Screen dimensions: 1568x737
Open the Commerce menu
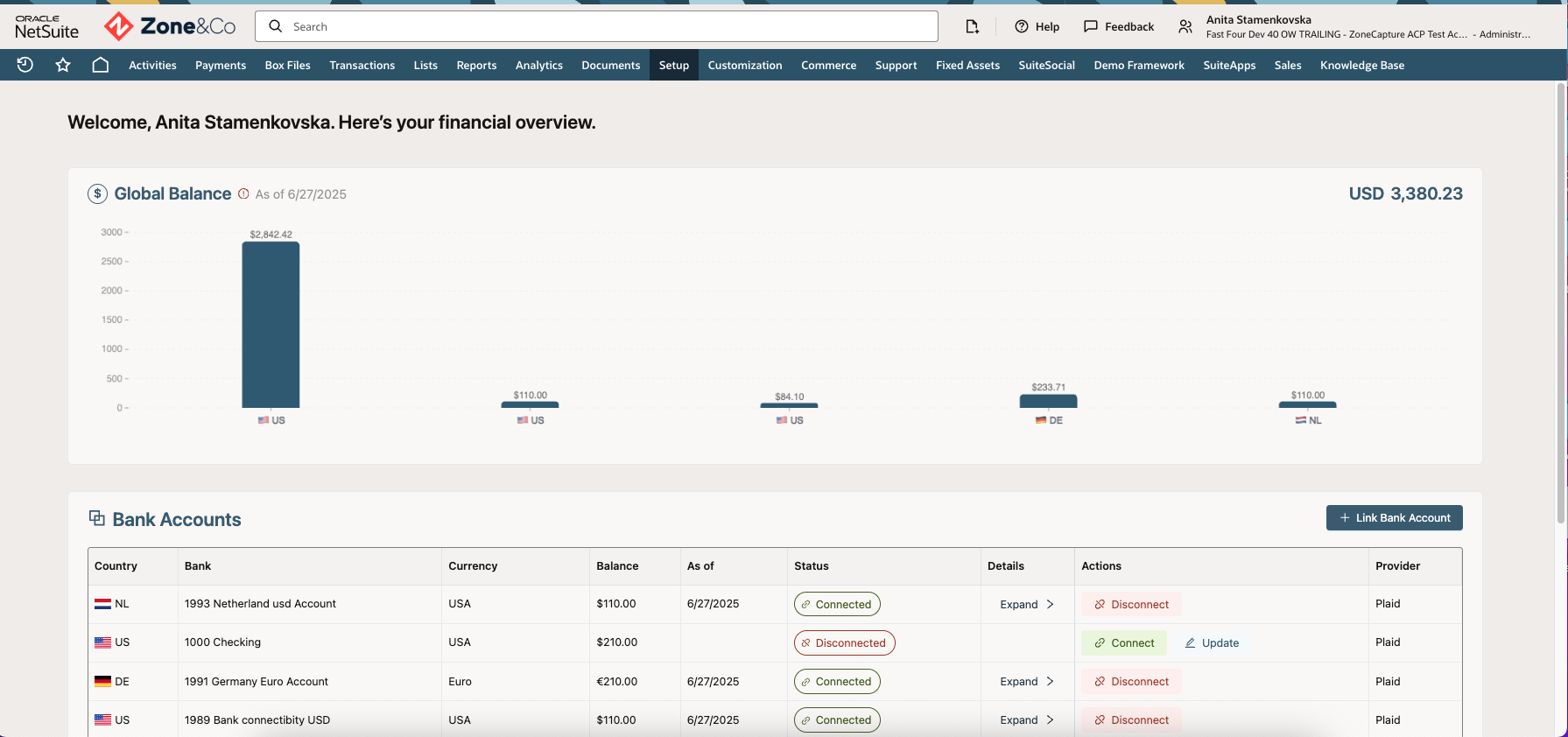(x=828, y=65)
